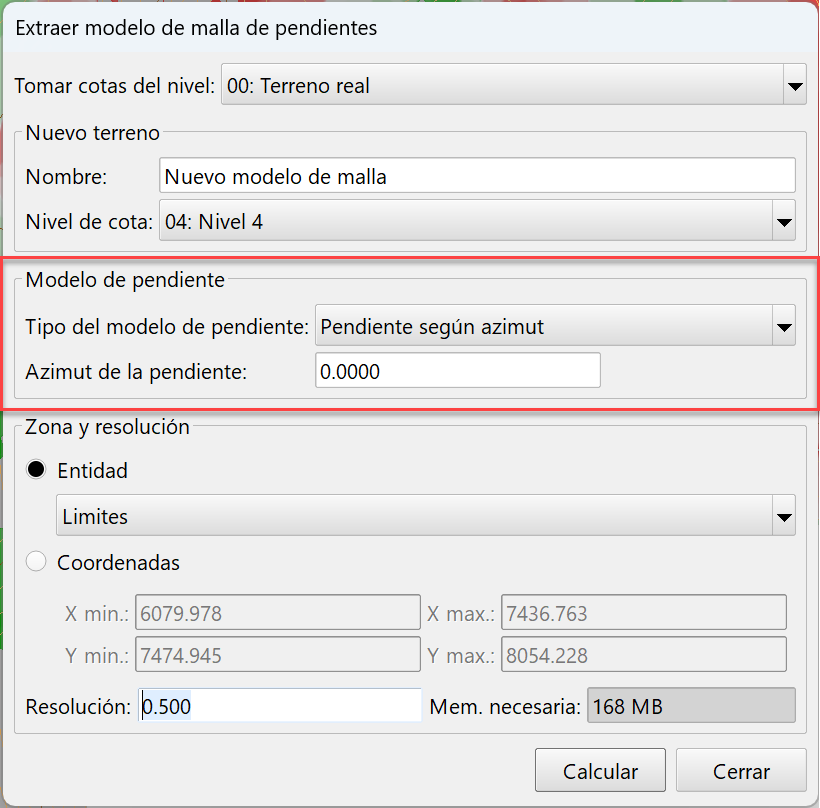Select the Coordenadas radio button
The image size is (820, 808).
pos(36,562)
